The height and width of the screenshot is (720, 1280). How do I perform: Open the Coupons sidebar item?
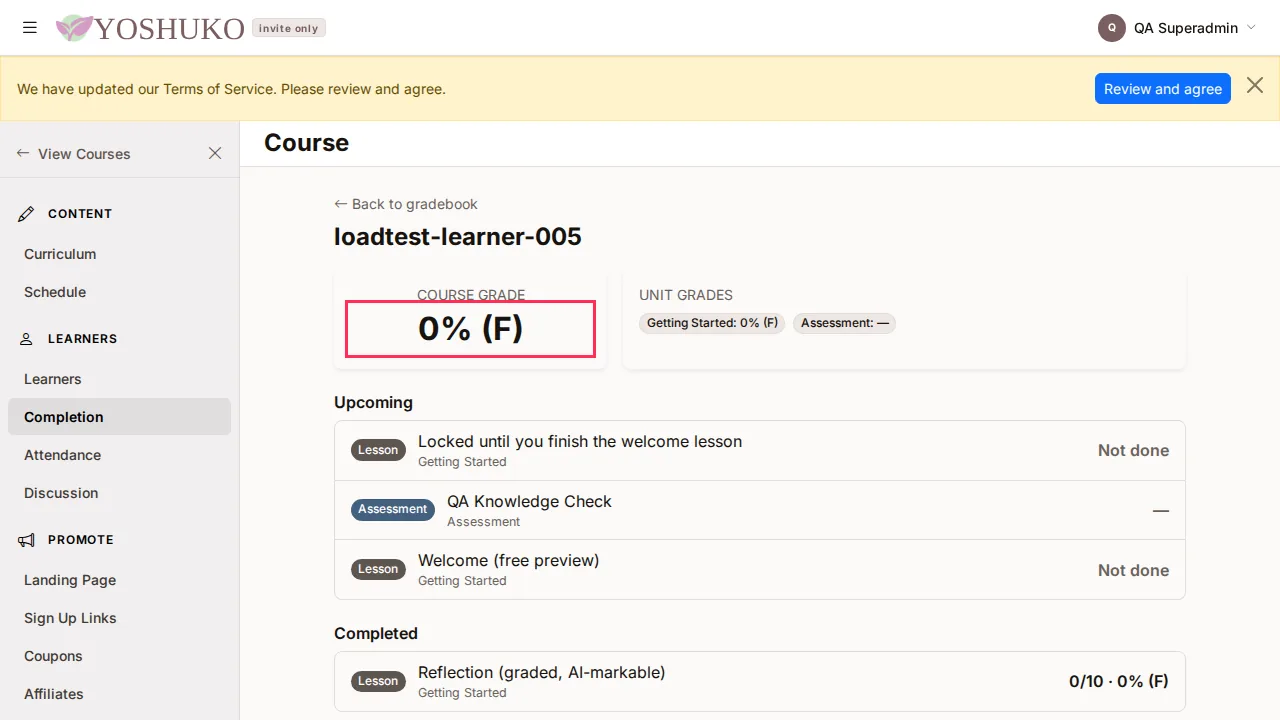(120, 656)
